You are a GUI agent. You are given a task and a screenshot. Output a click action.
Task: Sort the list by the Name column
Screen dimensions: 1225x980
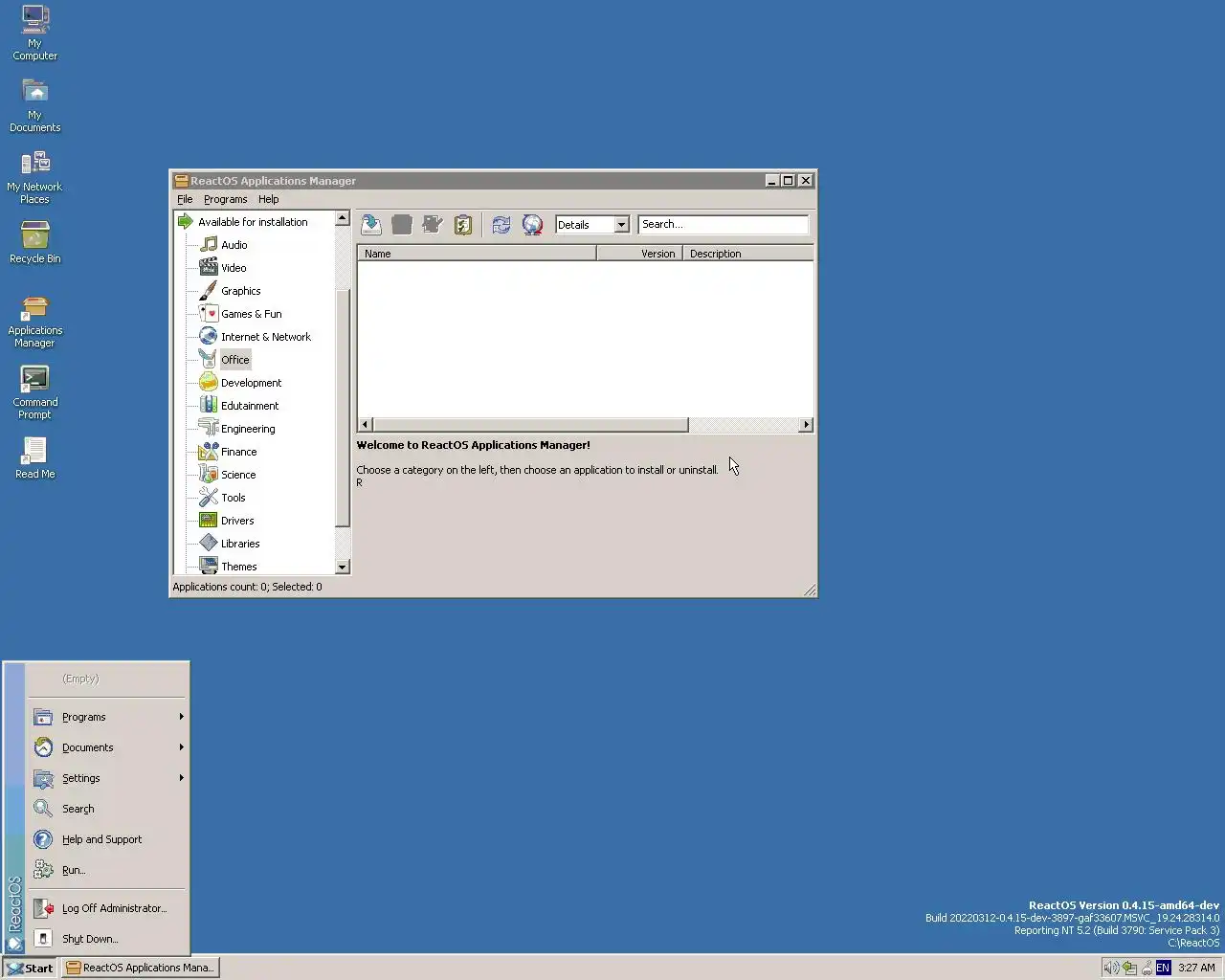pyautogui.click(x=477, y=254)
